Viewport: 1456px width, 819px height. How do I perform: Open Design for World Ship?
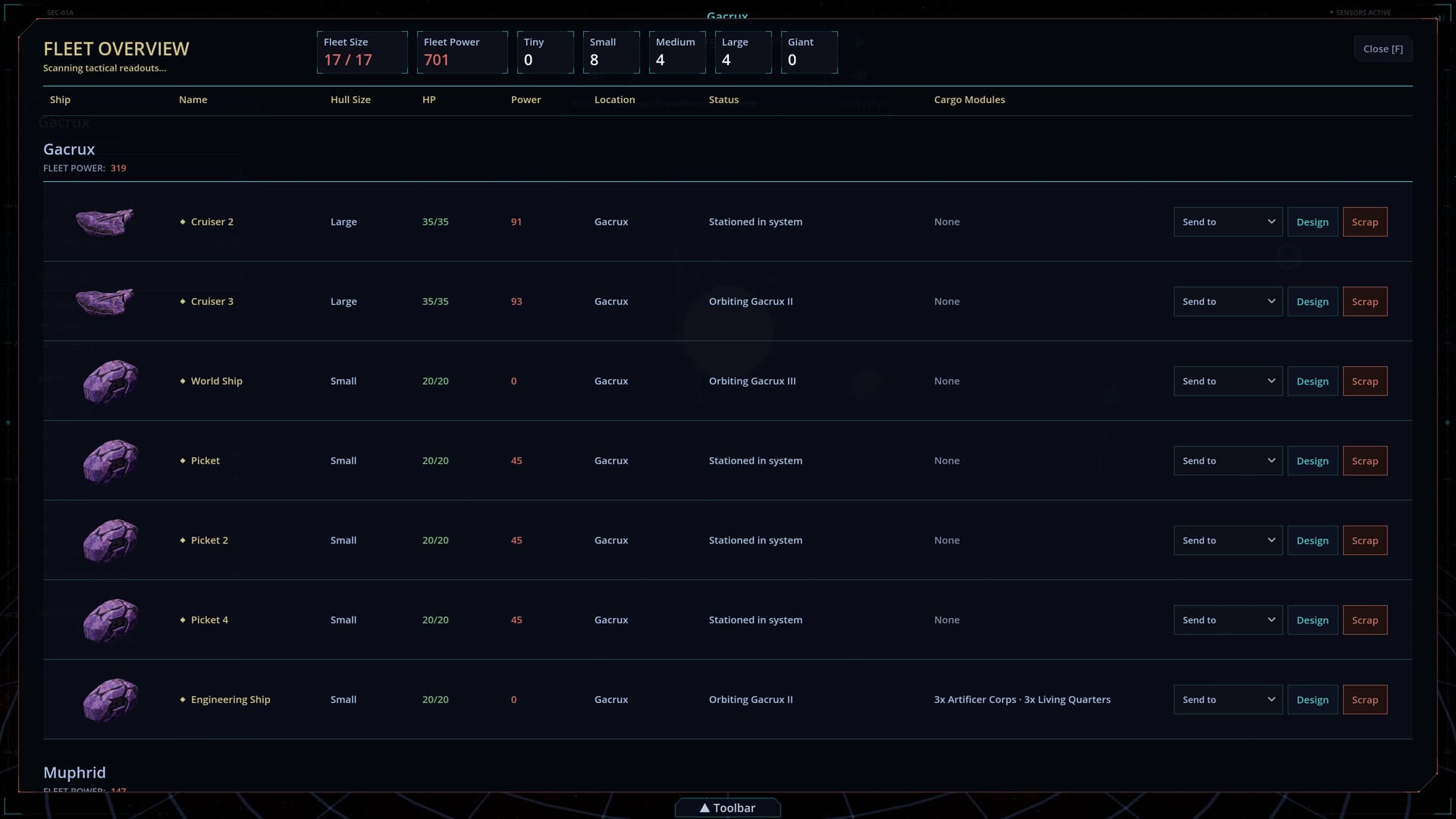[x=1313, y=381]
